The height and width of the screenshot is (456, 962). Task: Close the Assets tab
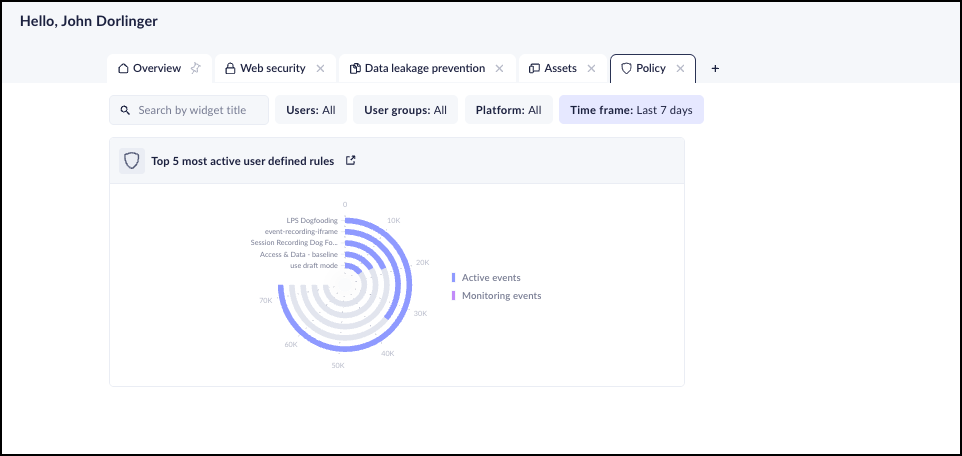591,69
